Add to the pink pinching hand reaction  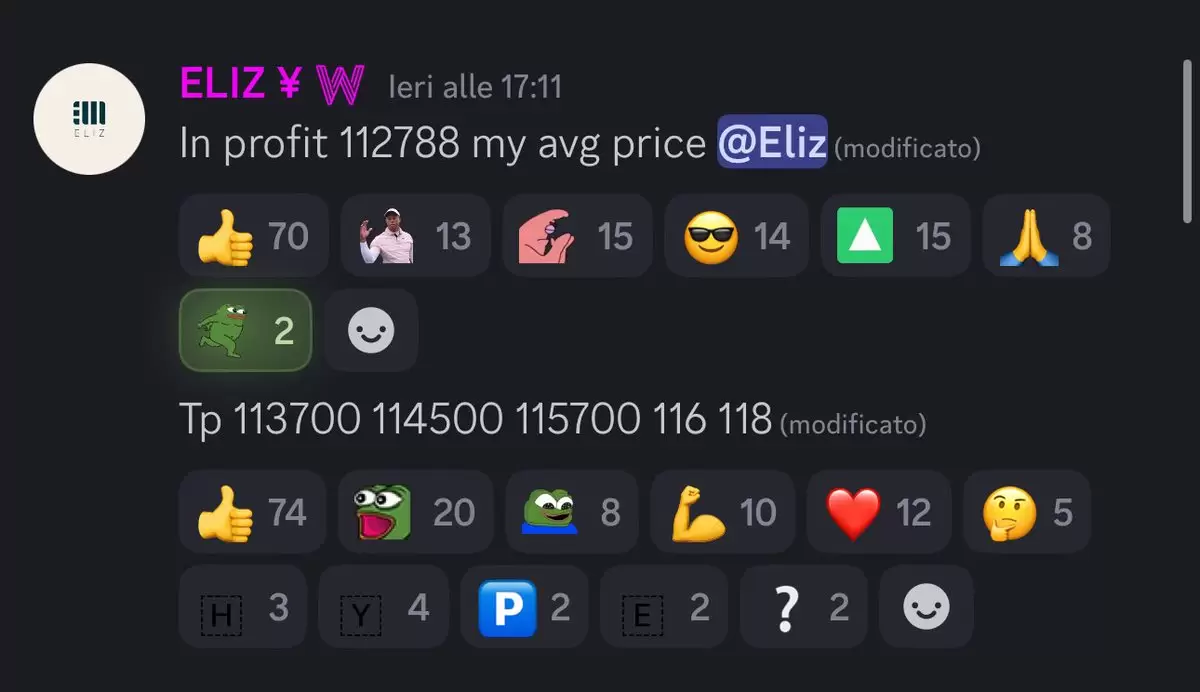coord(577,236)
